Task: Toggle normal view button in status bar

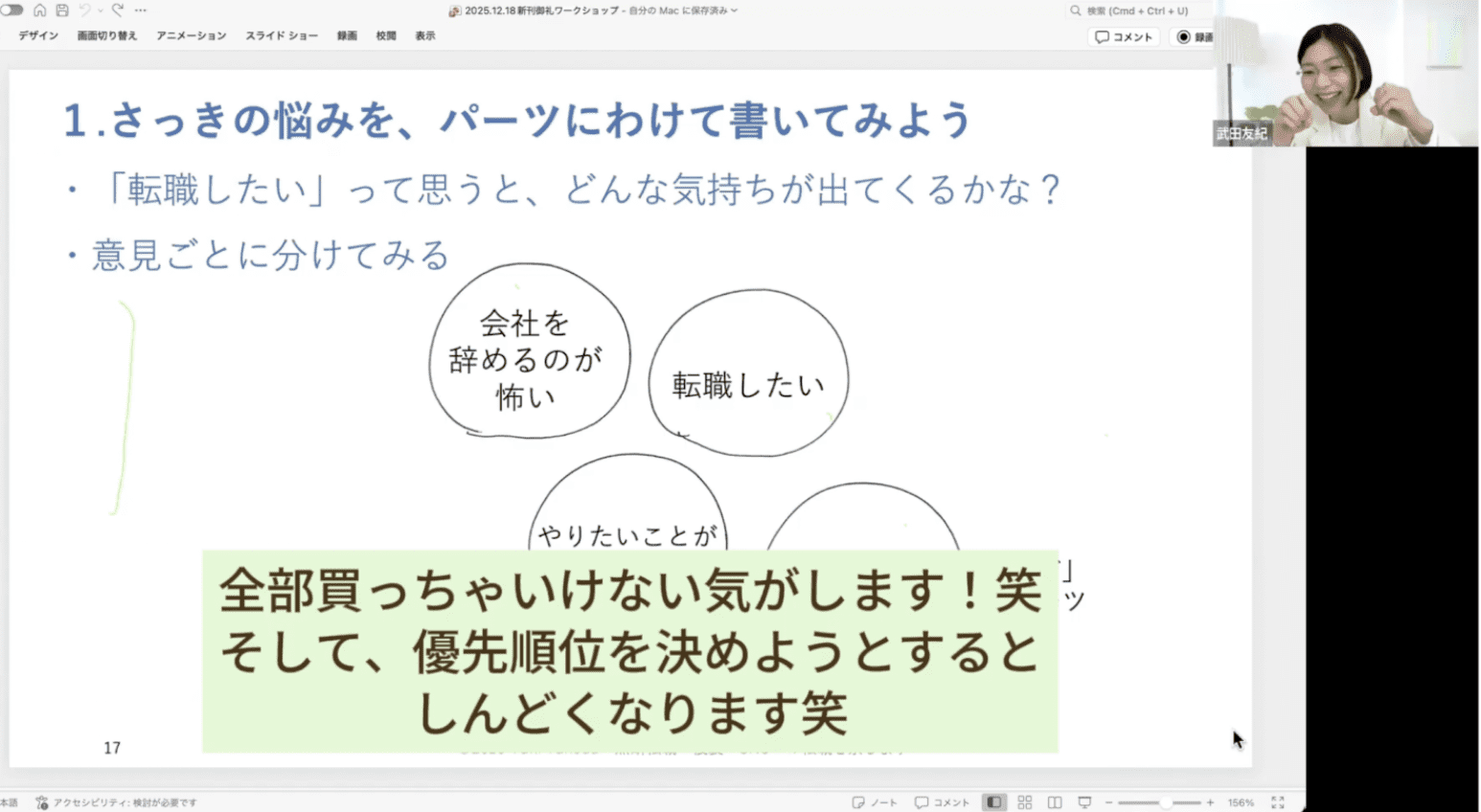Action: point(994,802)
